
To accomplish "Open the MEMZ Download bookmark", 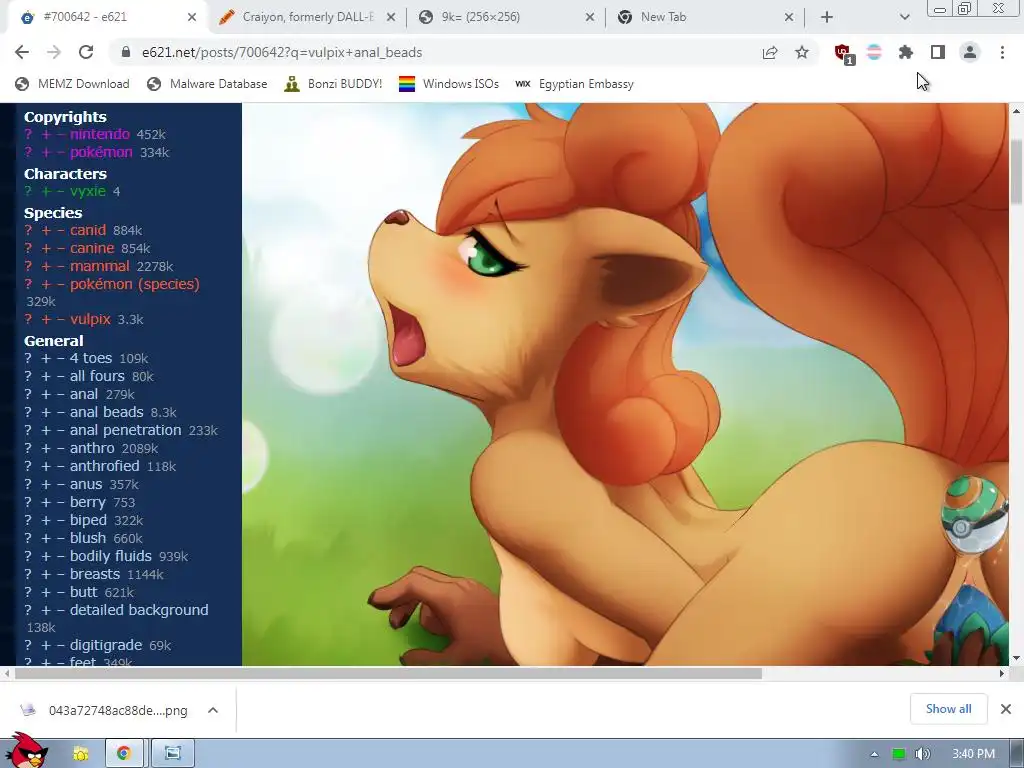I will pos(72,84).
